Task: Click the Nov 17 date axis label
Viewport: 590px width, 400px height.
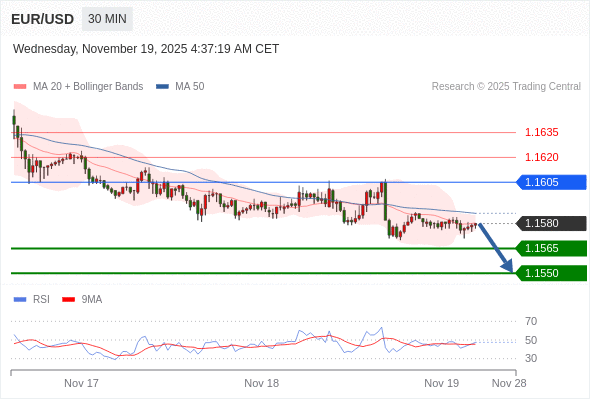Action: 81,383
